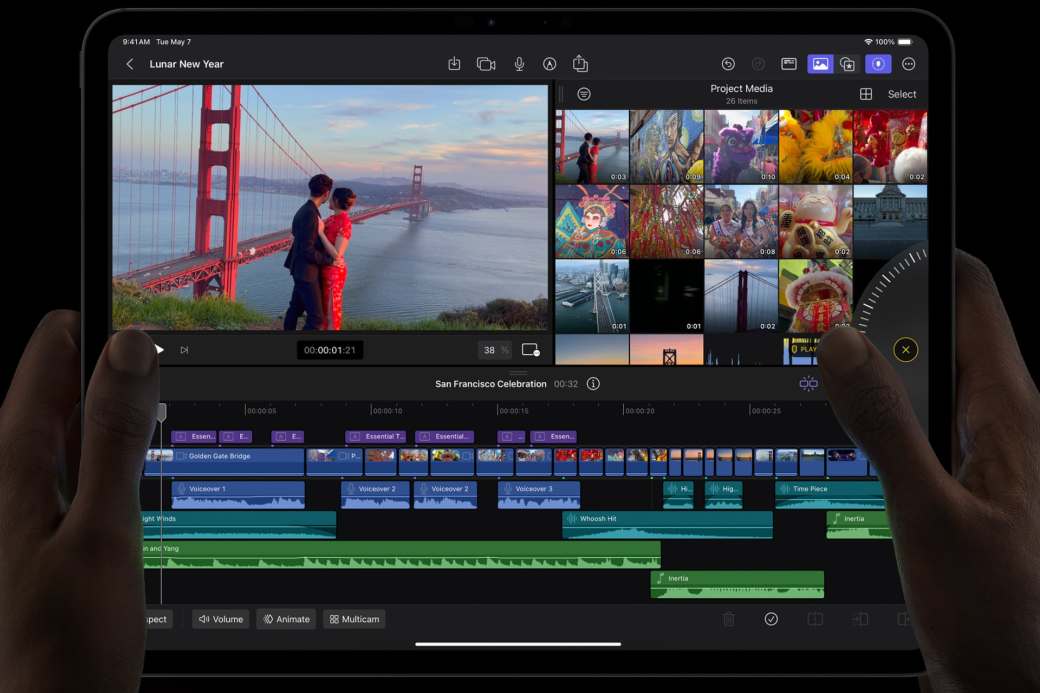Step to next frame in viewer
The width and height of the screenshot is (1040, 693).
(x=184, y=350)
